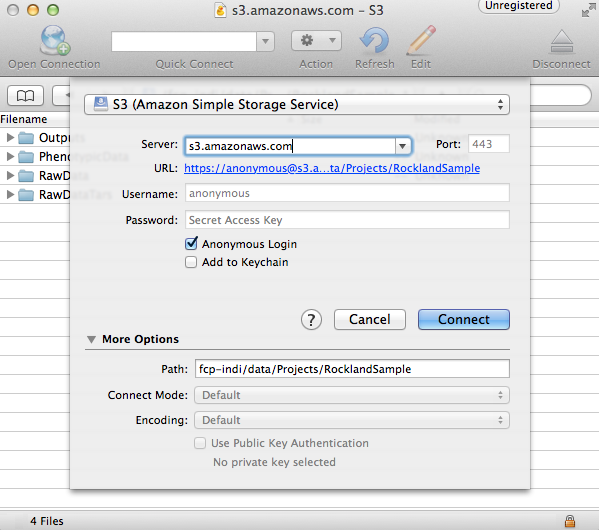Click the Open Connection globe icon
The height and width of the screenshot is (530, 599).
click(x=55, y=40)
